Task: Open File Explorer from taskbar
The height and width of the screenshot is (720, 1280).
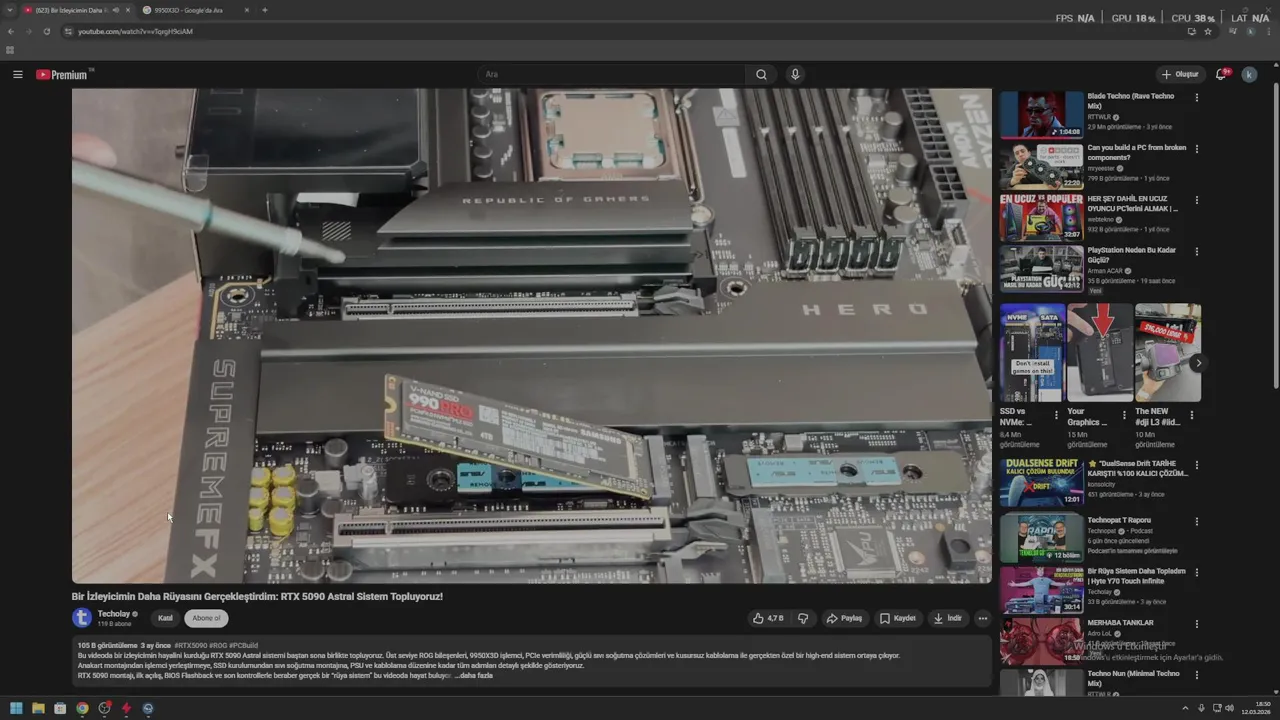Action: [38, 708]
